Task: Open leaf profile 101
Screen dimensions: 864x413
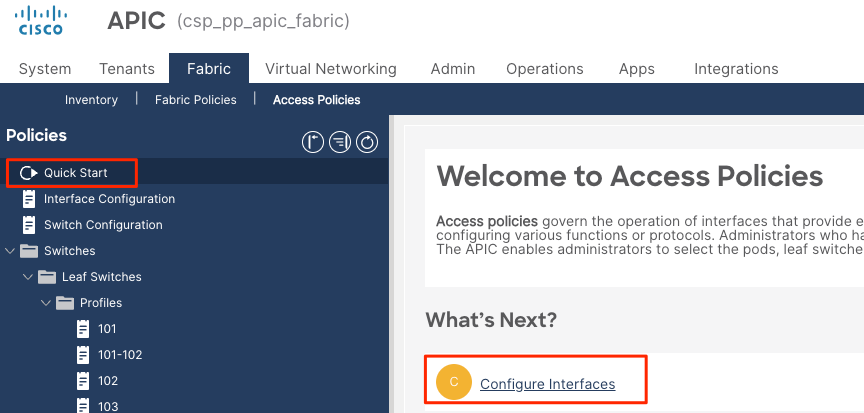Action: [107, 329]
